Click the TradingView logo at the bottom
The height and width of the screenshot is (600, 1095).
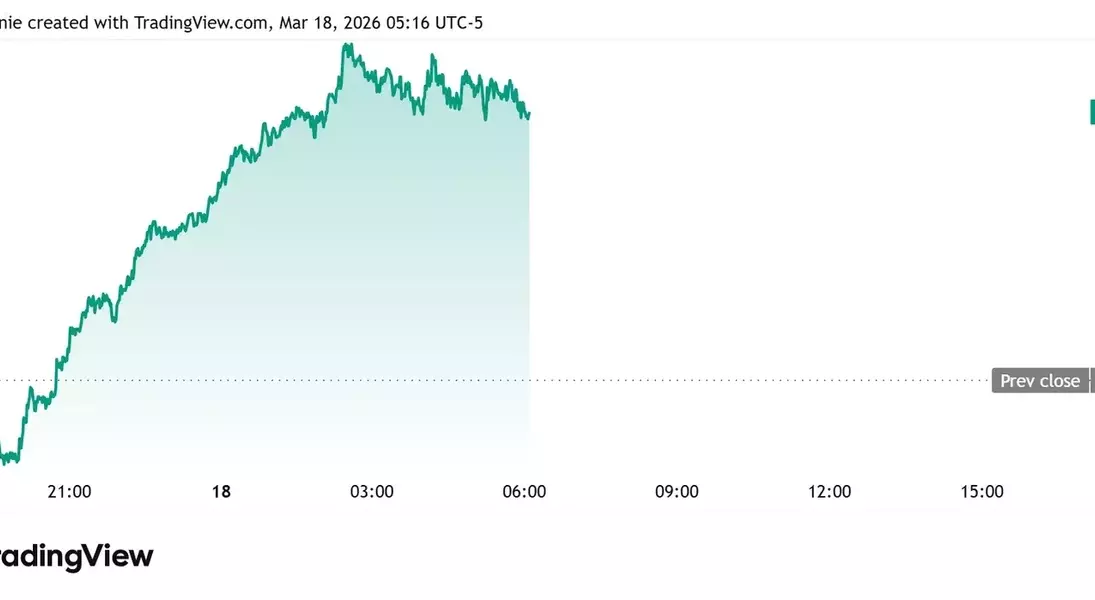75,557
